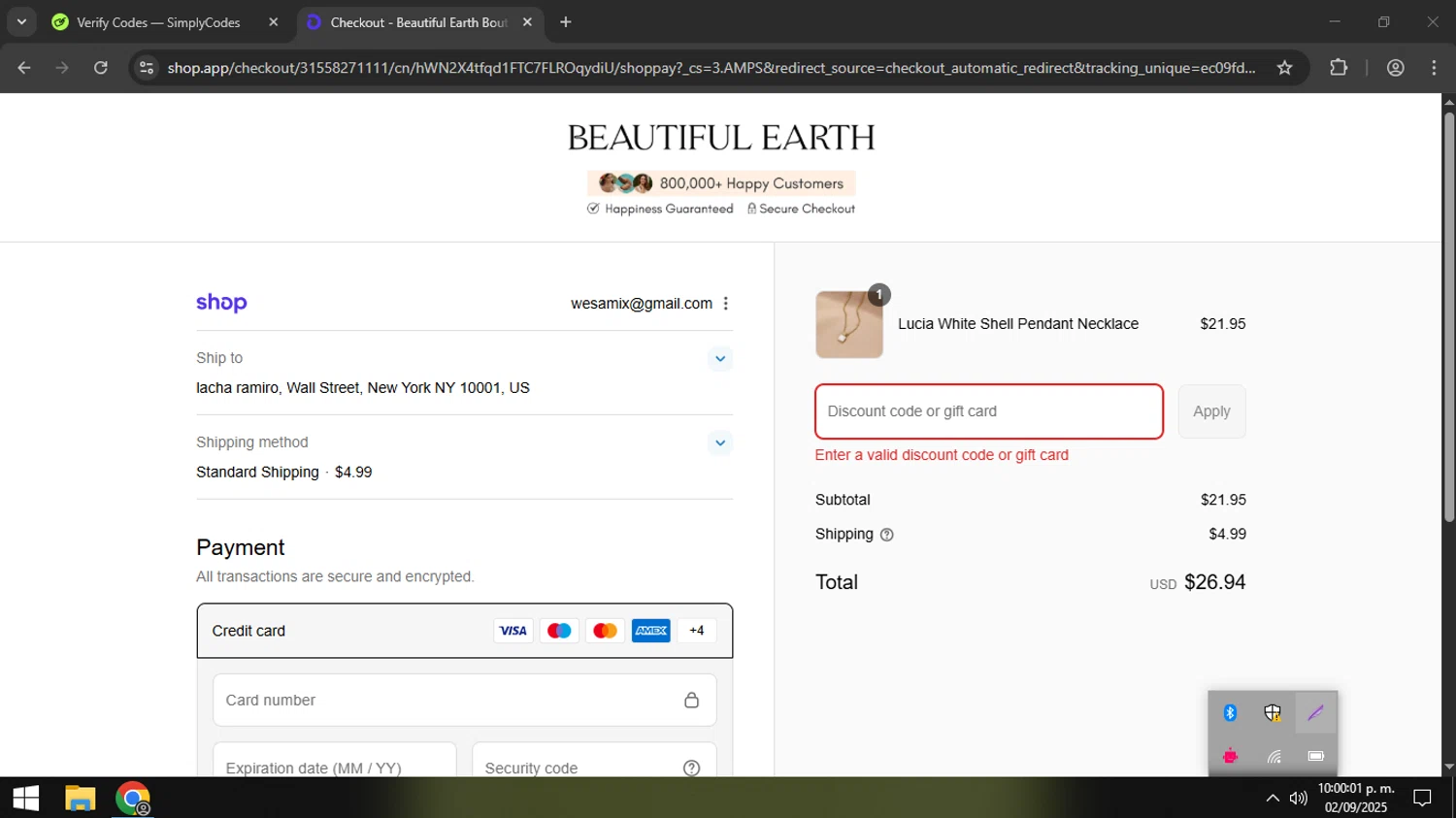
Task: Open File Explorer from taskbar
Action: coord(80,799)
